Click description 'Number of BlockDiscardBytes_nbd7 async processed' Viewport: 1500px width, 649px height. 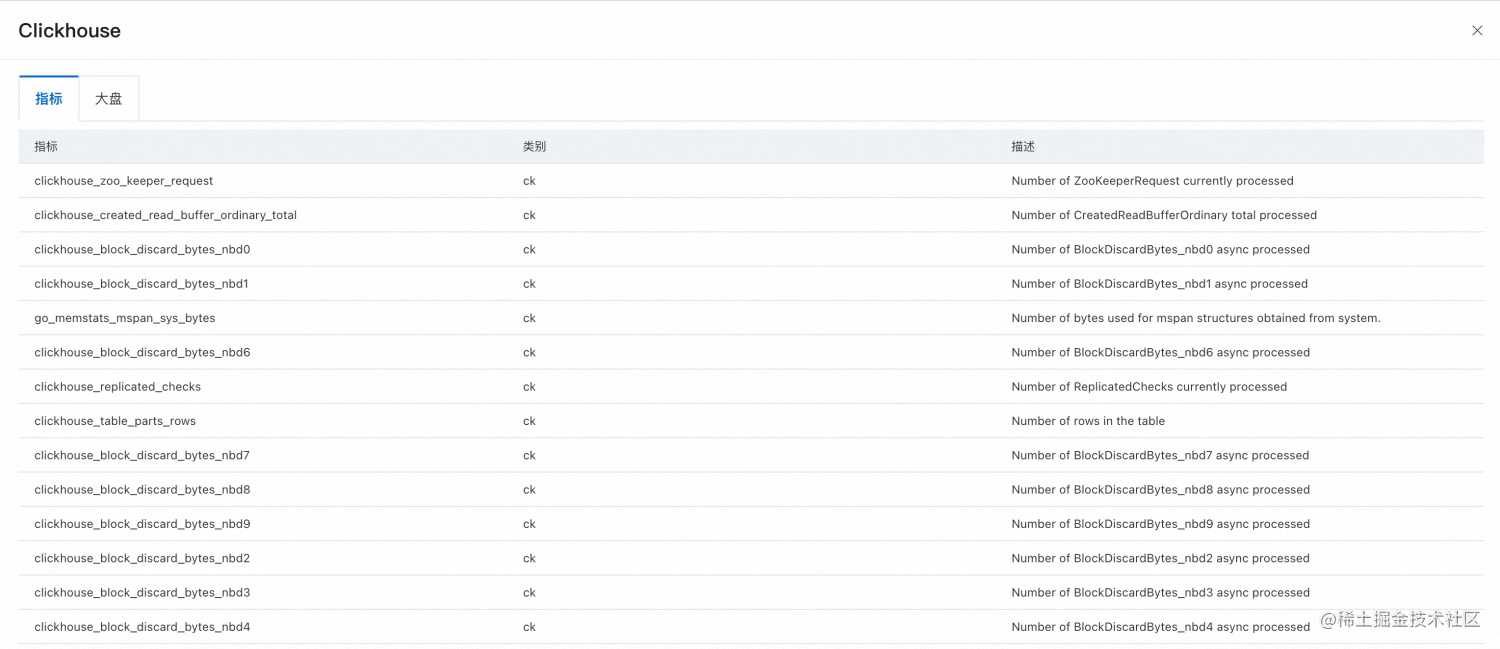click(x=1160, y=455)
